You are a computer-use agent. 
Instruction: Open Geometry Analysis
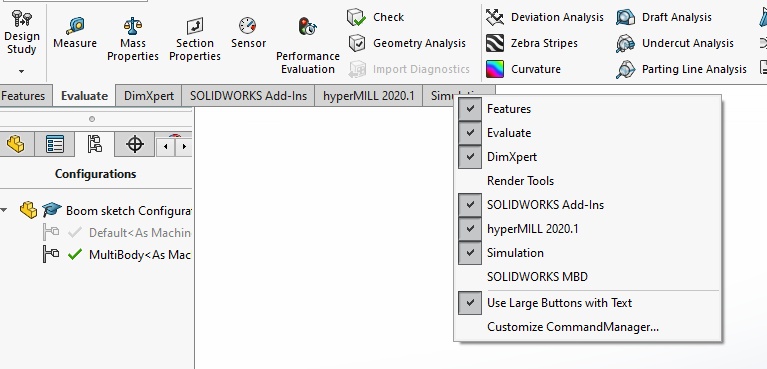pyautogui.click(x=407, y=43)
